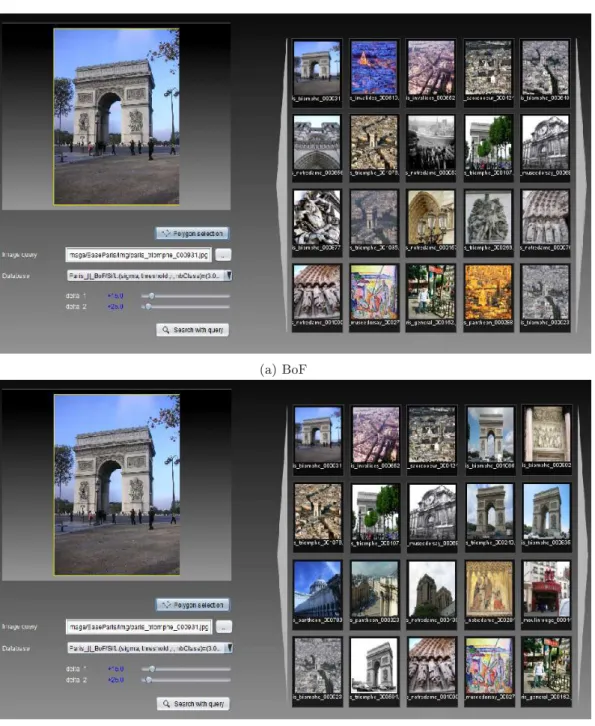595x726 pixels.
Task: Click the query image preview in the second window
Action: point(117,485)
